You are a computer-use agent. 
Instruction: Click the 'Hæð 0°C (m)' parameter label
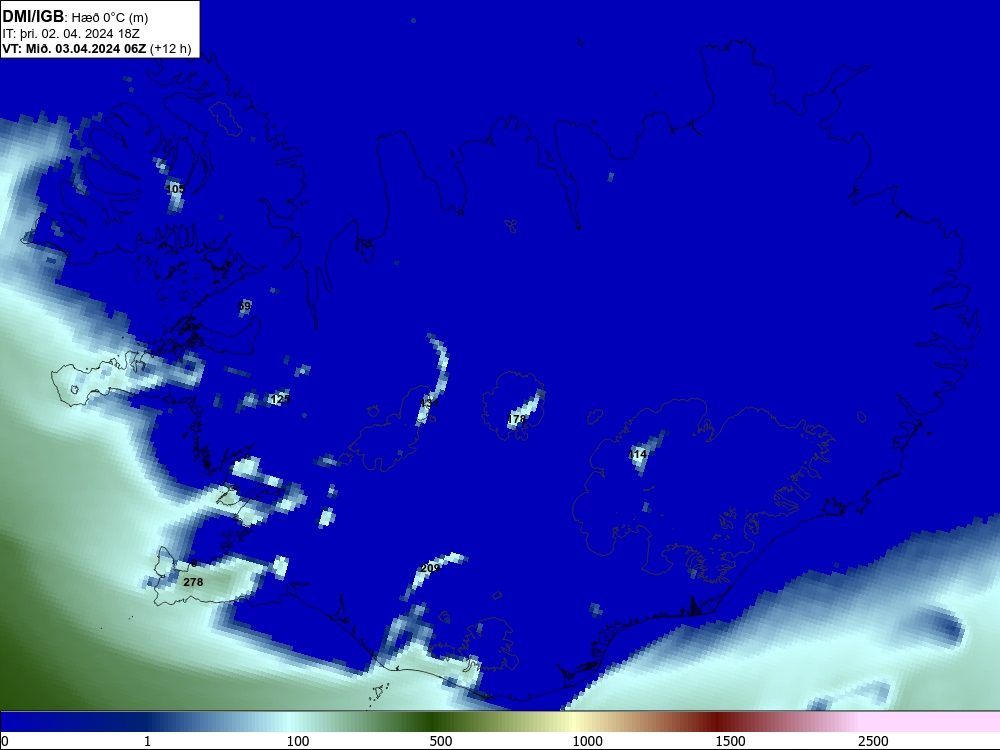(109, 18)
